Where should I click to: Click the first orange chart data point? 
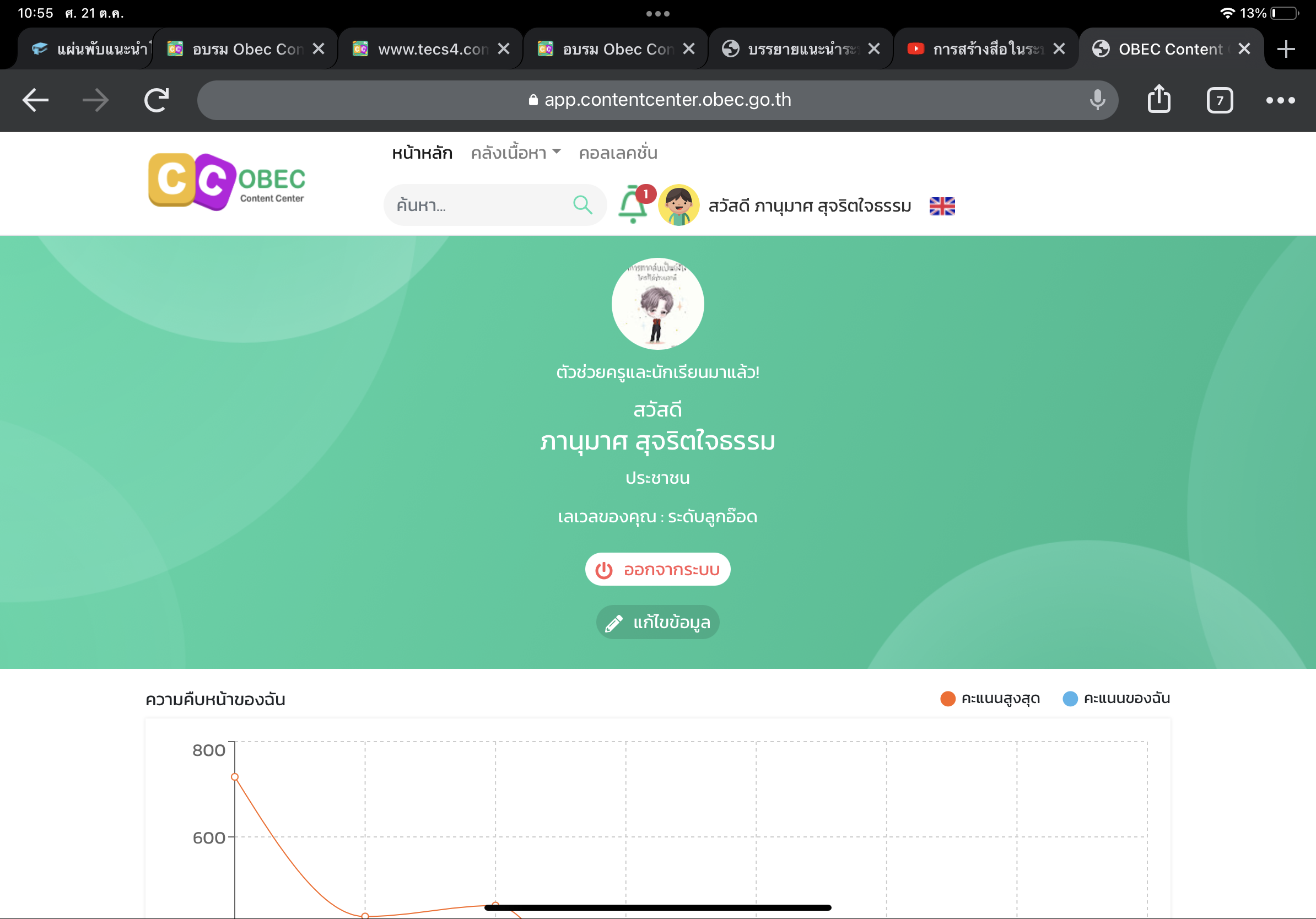click(x=234, y=777)
